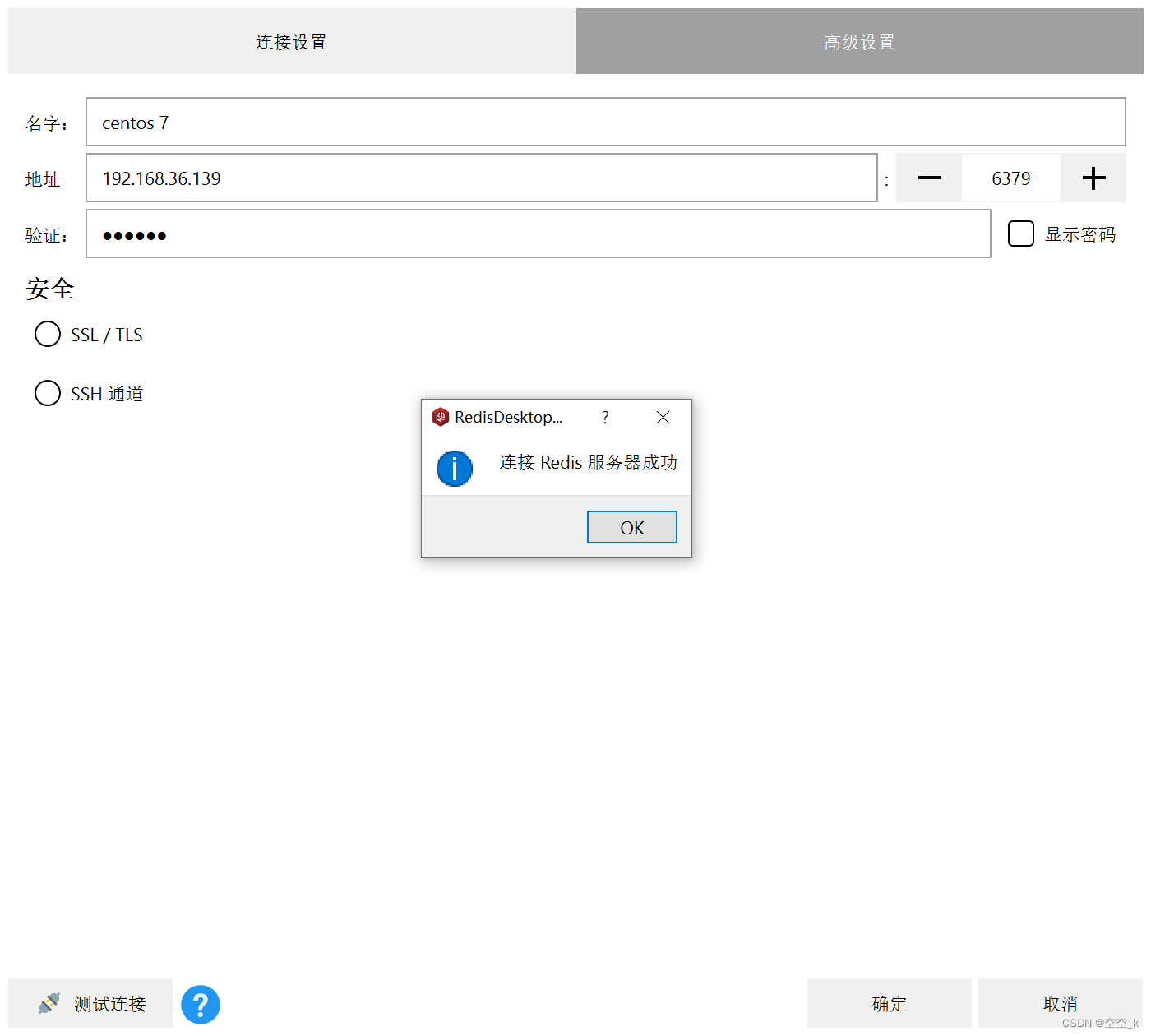The height and width of the screenshot is (1036, 1151).
Task: Click the RedisDesktop... dialog title text
Action: (509, 417)
